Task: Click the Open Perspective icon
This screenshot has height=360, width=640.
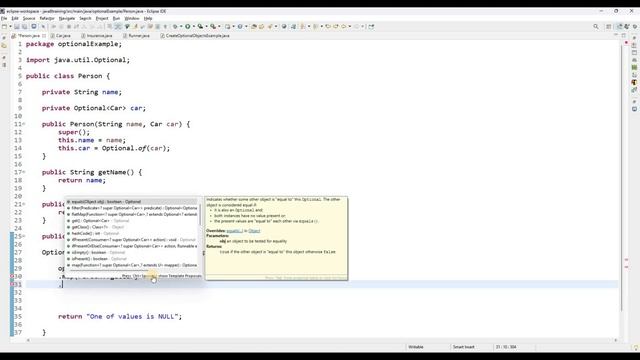Action: point(609,27)
